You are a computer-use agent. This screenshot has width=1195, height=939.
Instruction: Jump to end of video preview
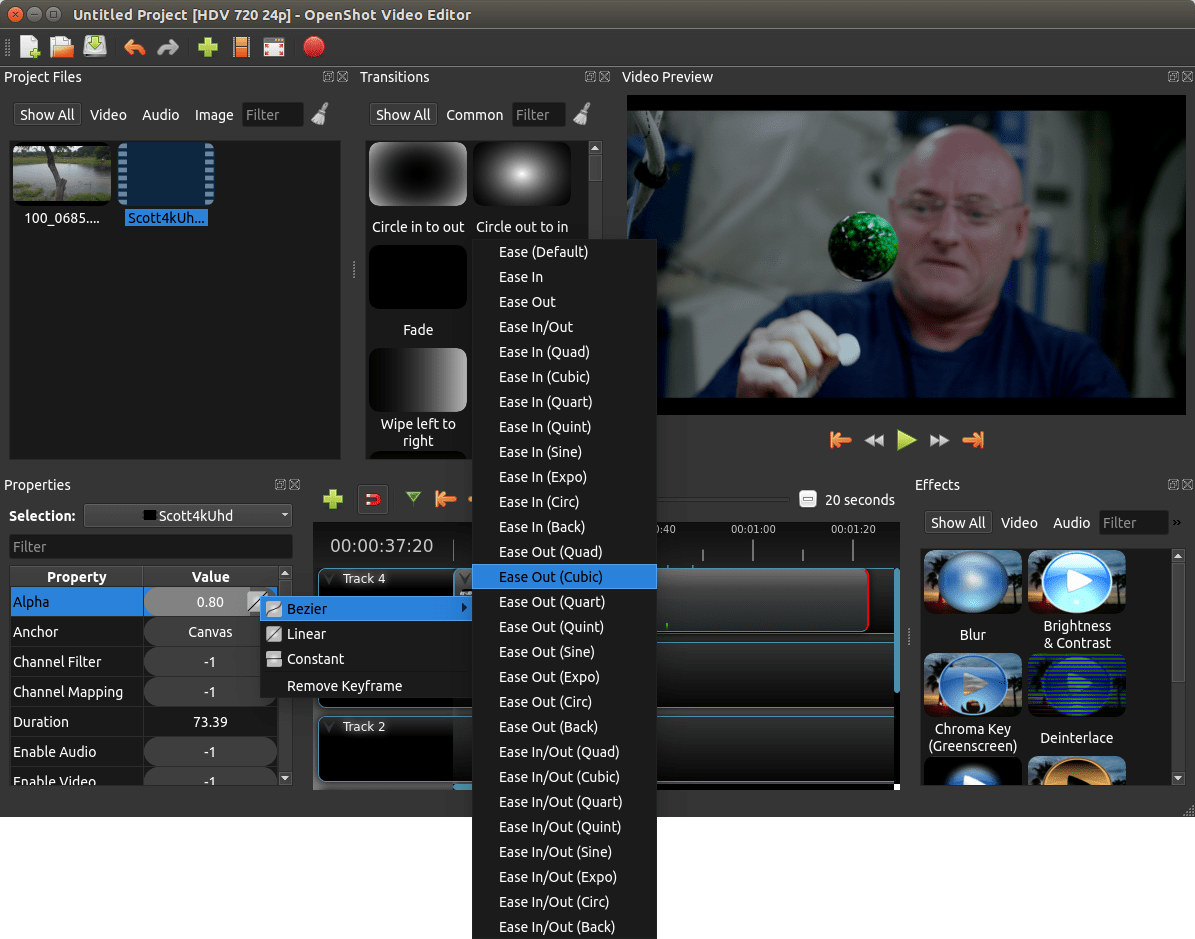point(973,440)
